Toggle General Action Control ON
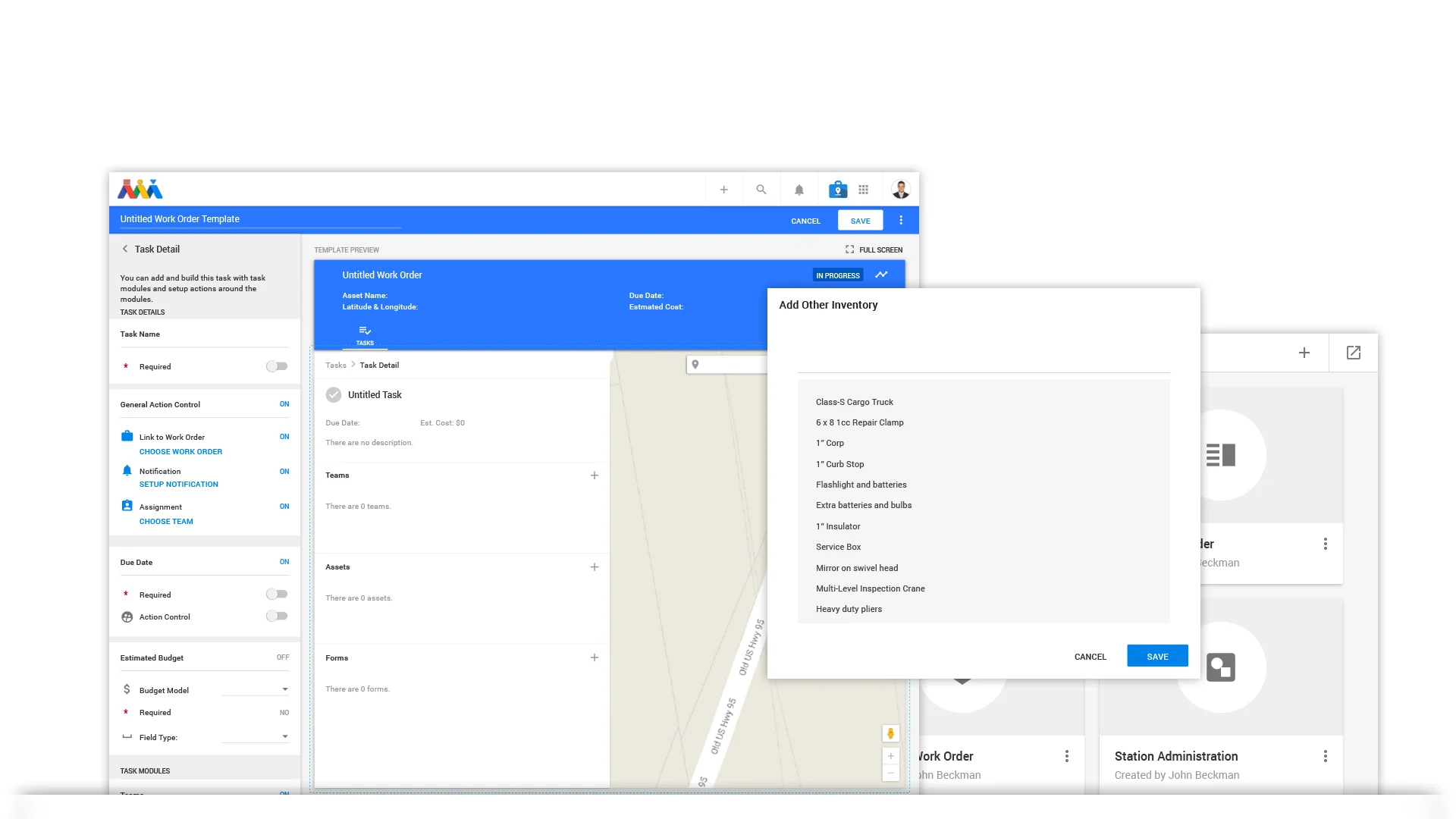 284,404
